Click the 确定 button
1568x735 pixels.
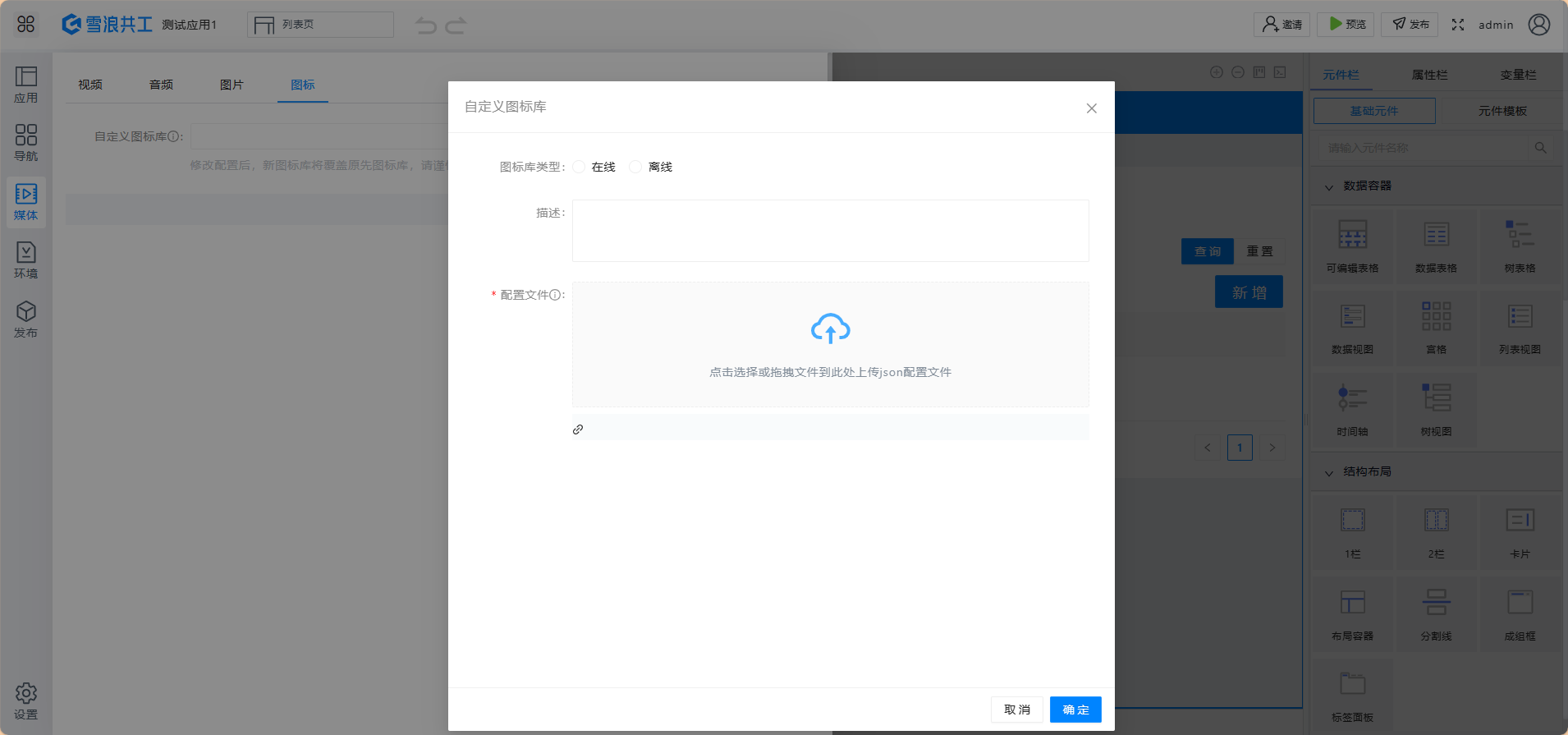pyautogui.click(x=1075, y=710)
